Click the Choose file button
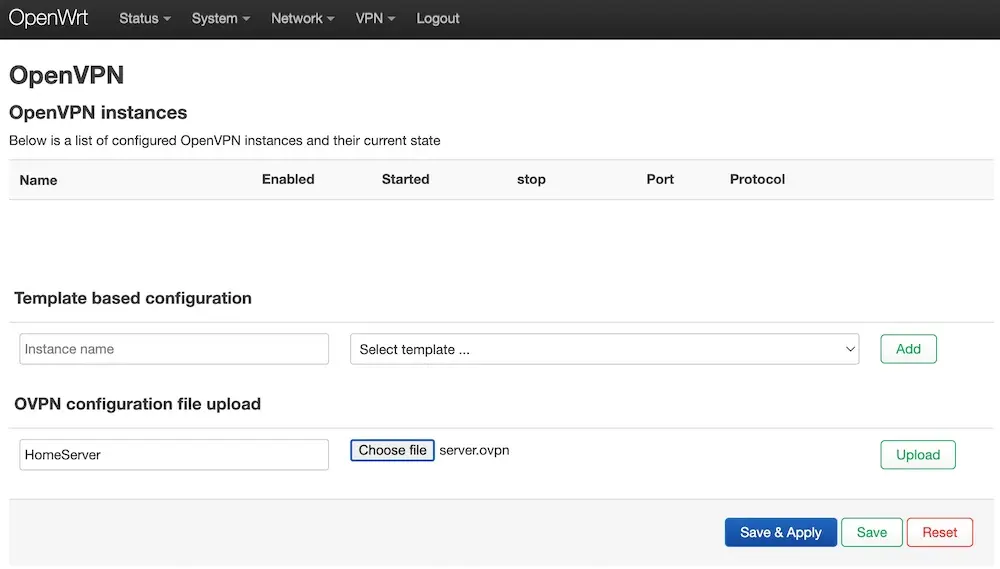 pyautogui.click(x=392, y=450)
